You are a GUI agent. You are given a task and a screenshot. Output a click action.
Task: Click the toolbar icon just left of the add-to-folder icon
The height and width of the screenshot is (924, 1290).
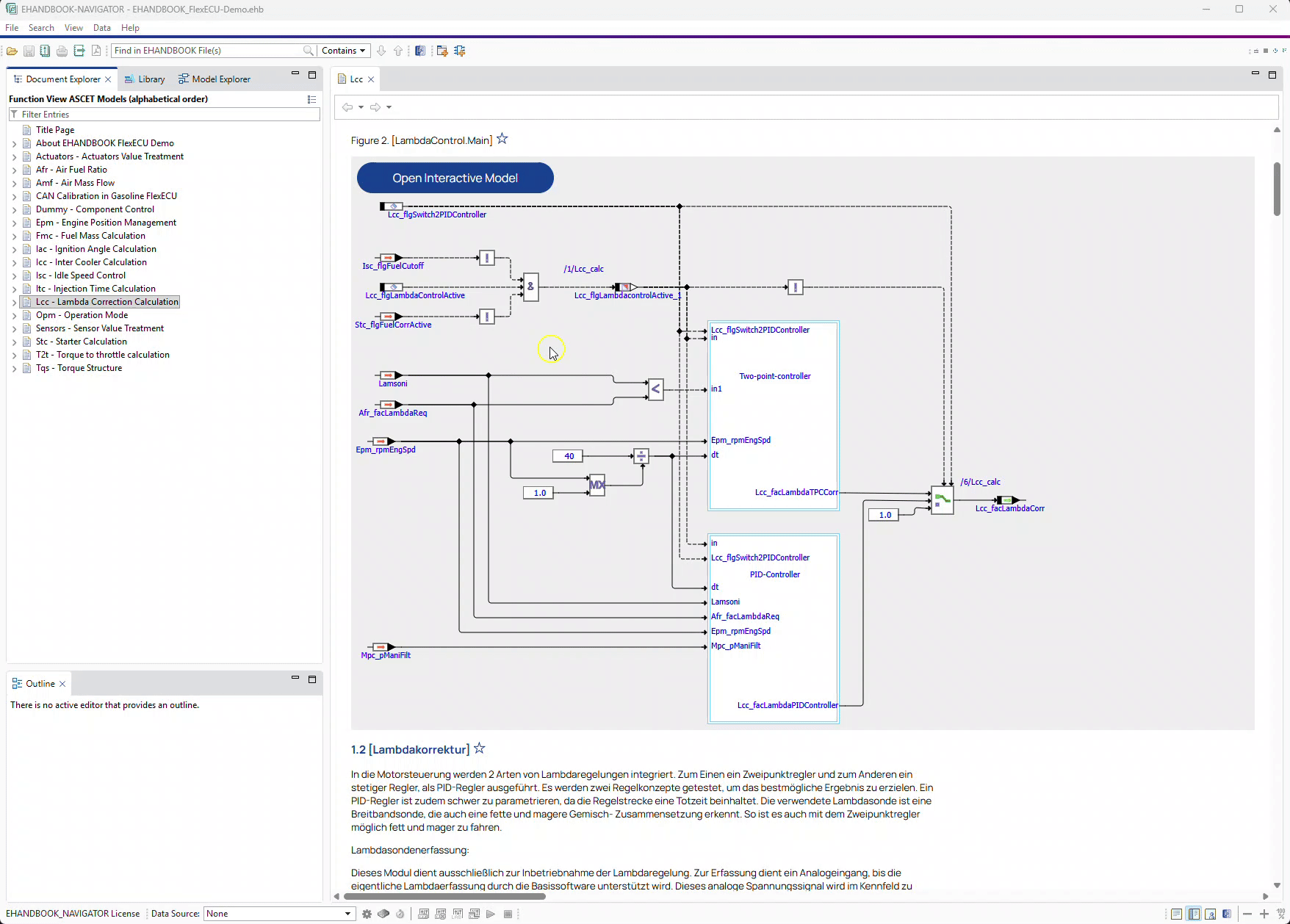click(420, 51)
